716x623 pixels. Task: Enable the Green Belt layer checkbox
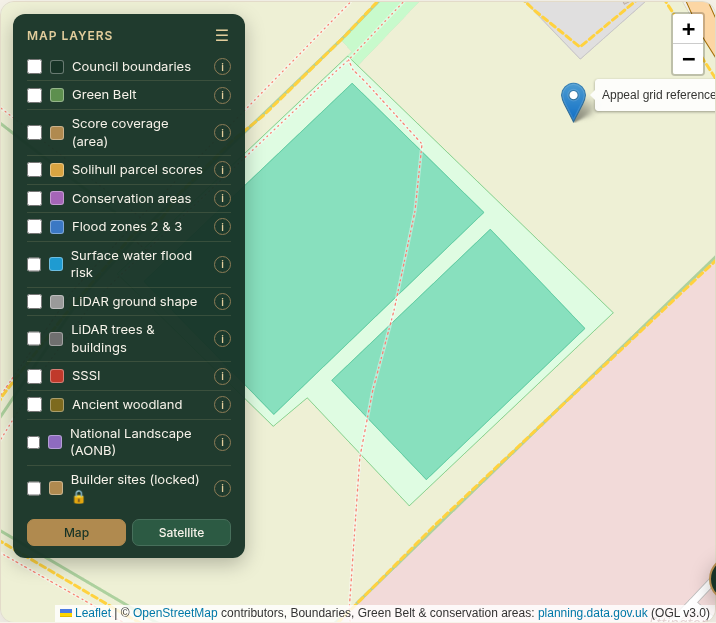click(34, 95)
